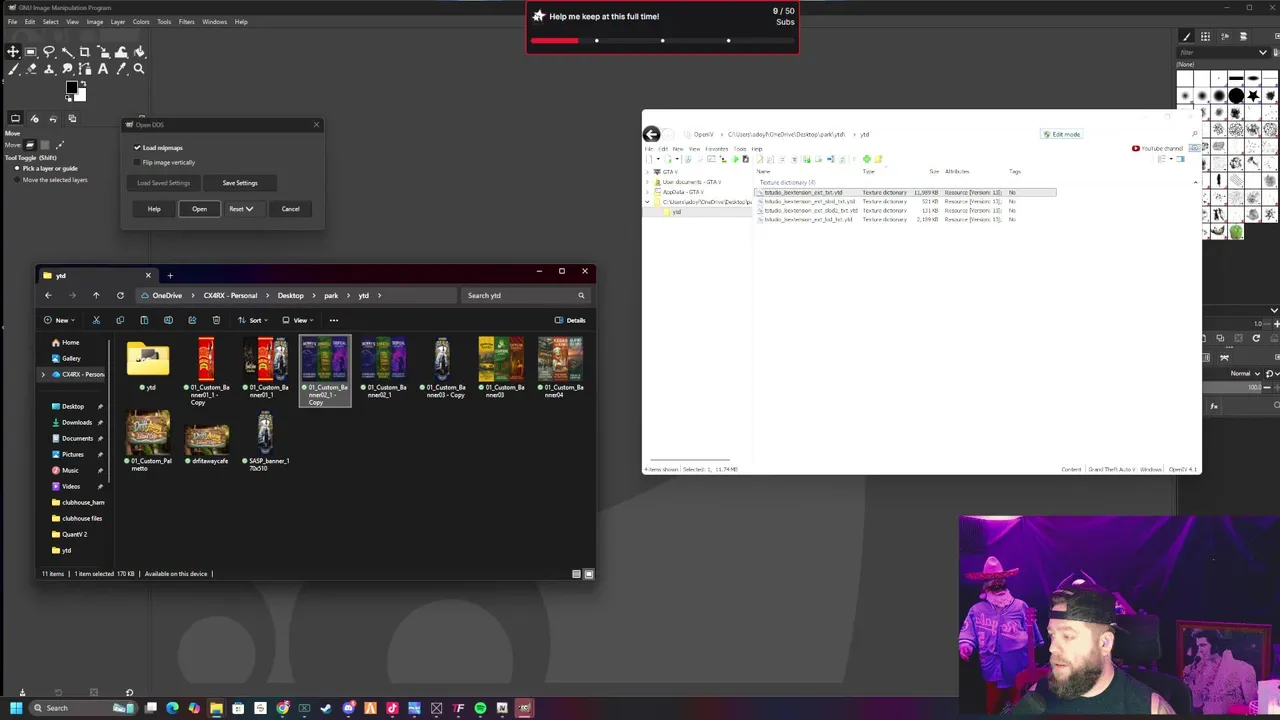
Task: Open the Sort dropdown in Explorer
Action: [253, 320]
